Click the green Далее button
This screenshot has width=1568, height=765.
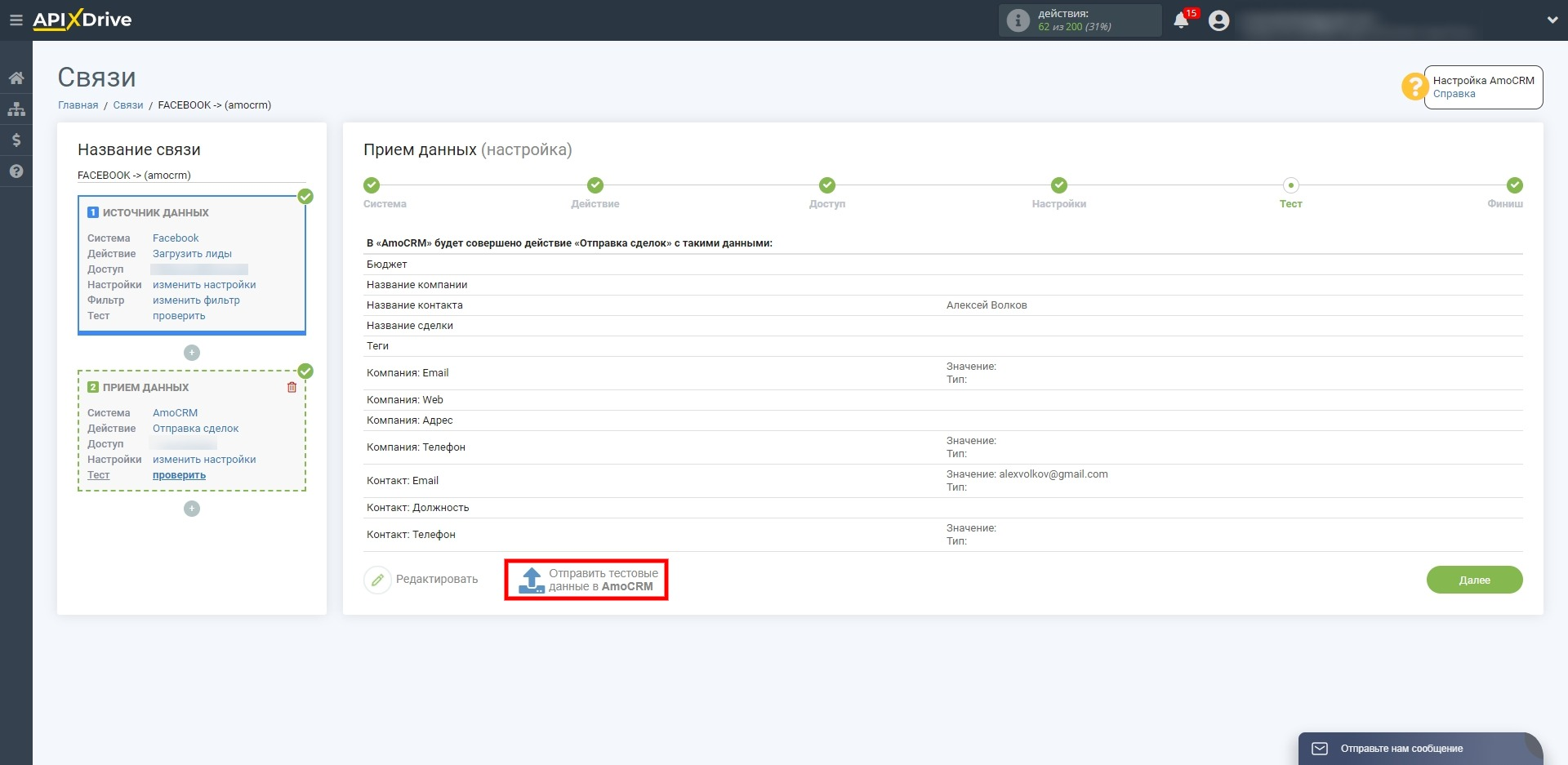(1474, 580)
